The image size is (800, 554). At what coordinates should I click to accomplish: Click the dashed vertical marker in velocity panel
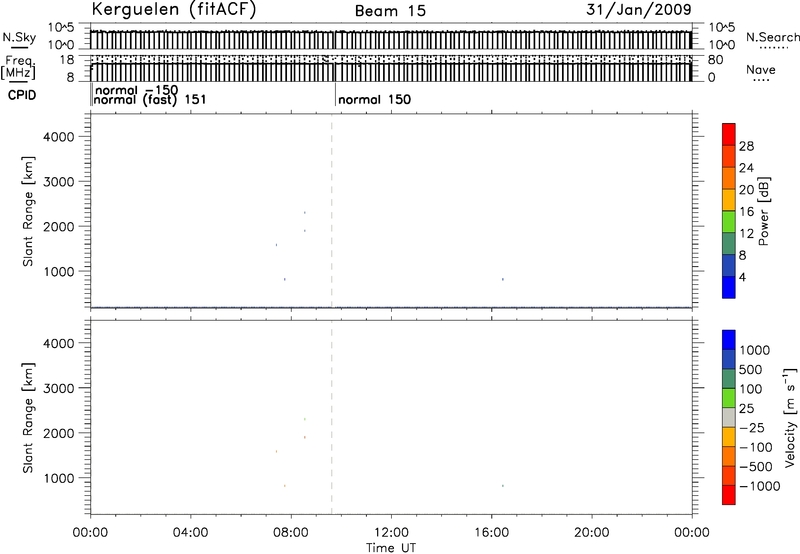pyautogui.click(x=332, y=418)
